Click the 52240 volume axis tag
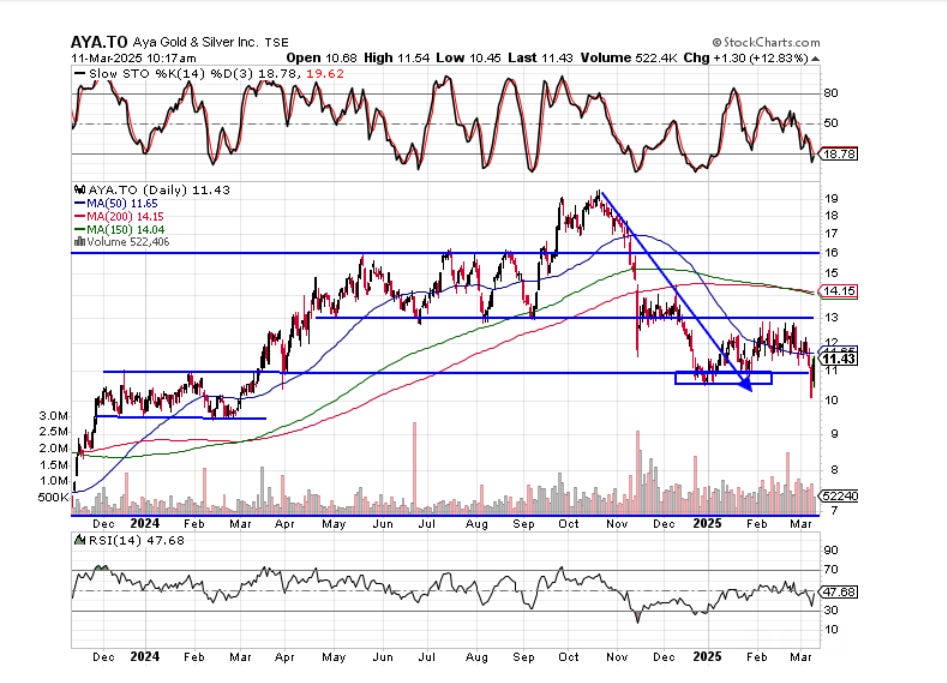The height and width of the screenshot is (683, 947). 839,496
